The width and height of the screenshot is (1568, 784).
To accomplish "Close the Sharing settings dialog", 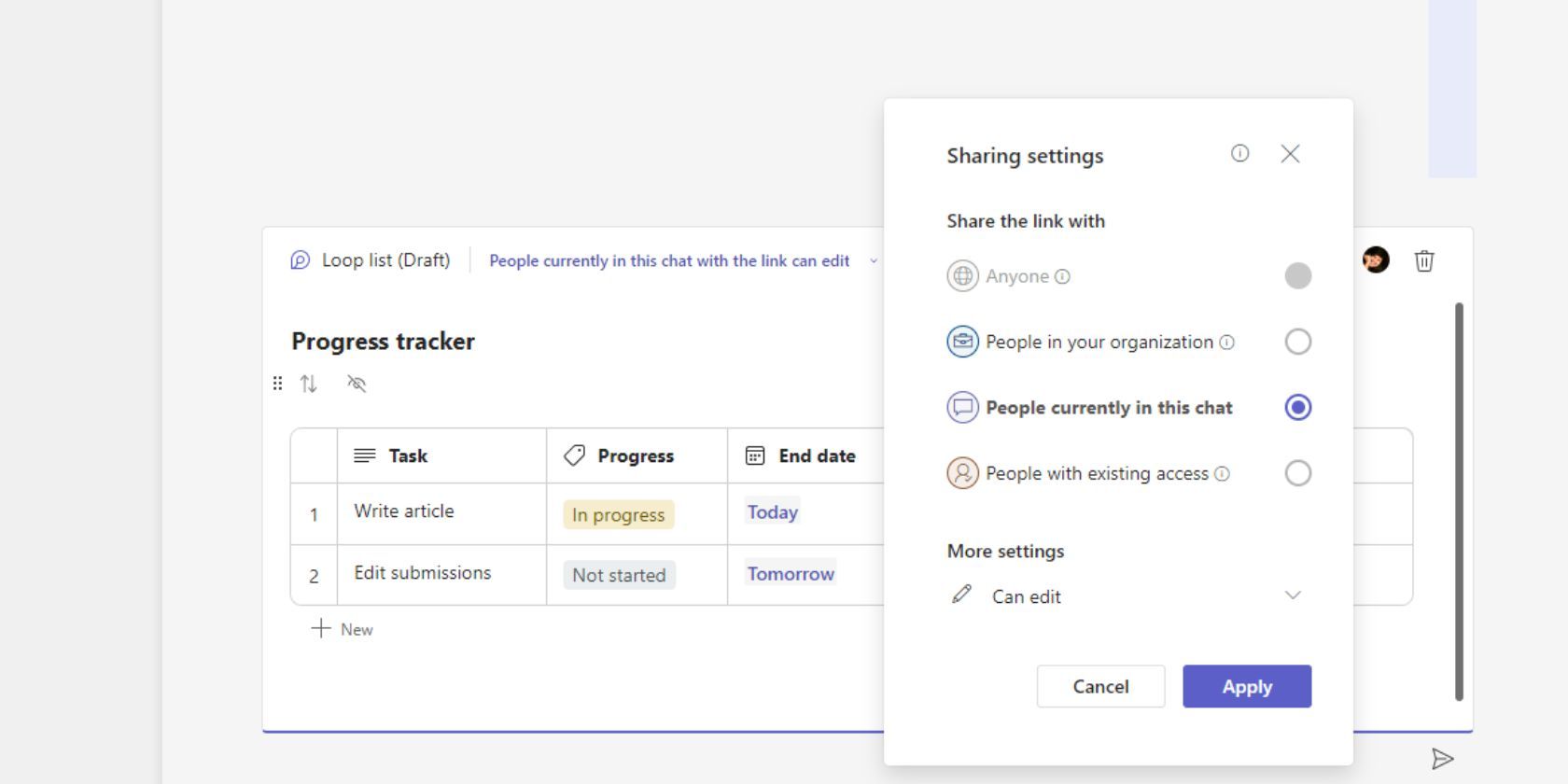I will pos(1290,154).
